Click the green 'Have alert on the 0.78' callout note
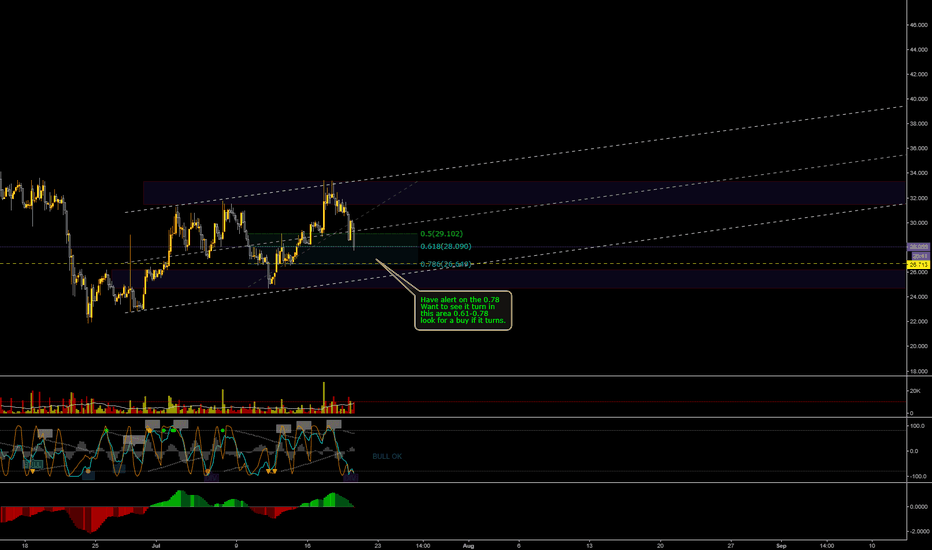Viewport: 932px width, 550px height. 463,310
